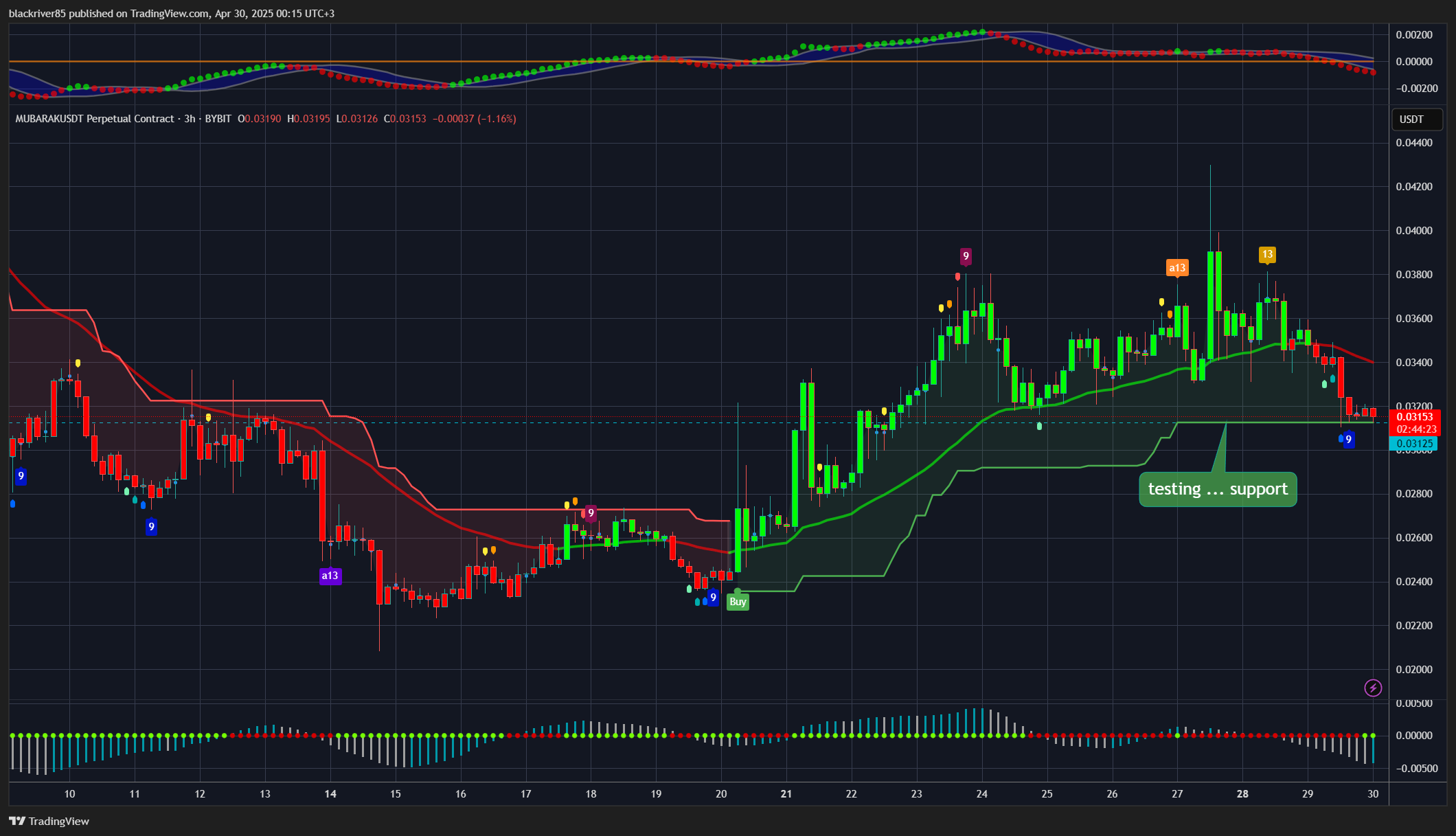The height and width of the screenshot is (836, 1456).
Task: Open the USDT currency selector
Action: pyautogui.click(x=1417, y=120)
